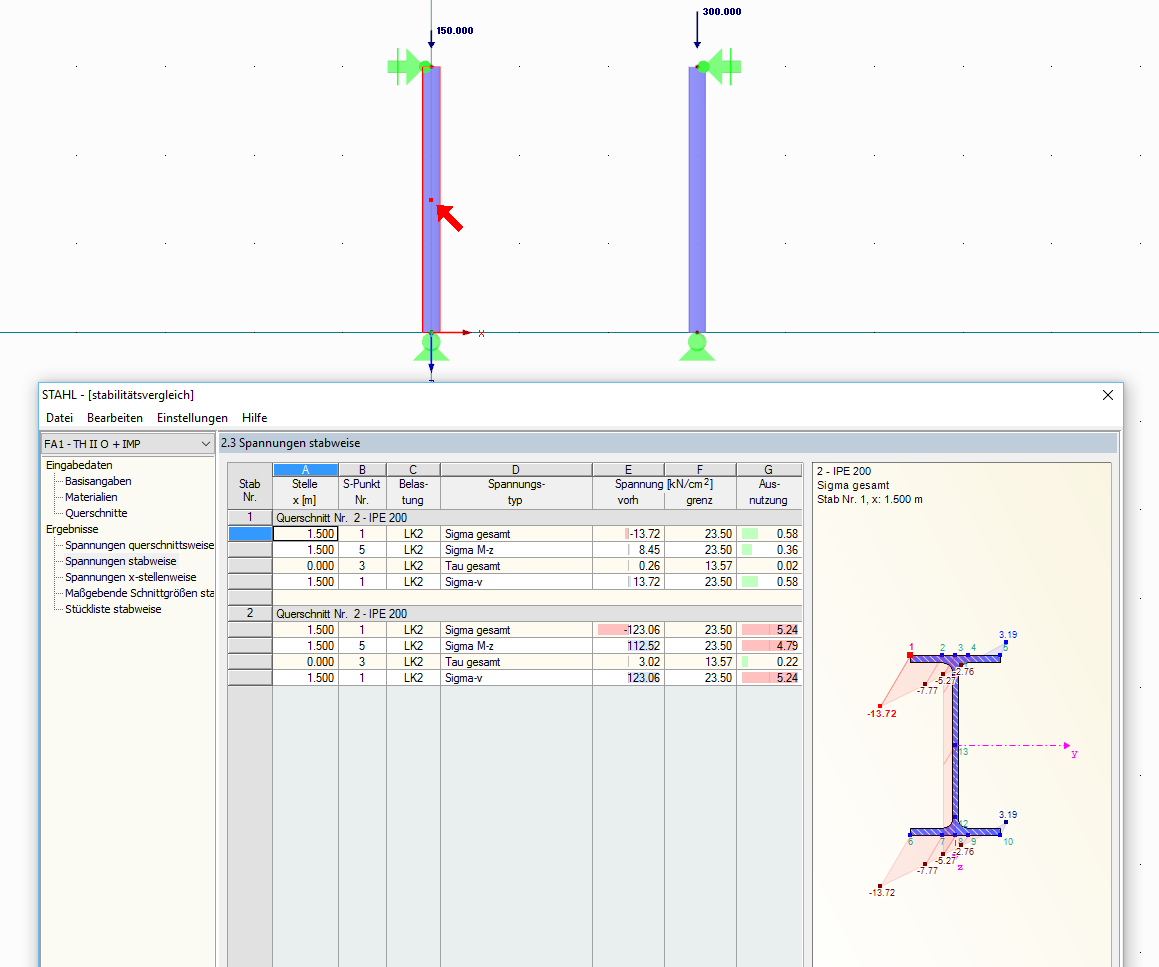The width and height of the screenshot is (1159, 967).
Task: Click right column's top support symbol
Action: pyautogui.click(x=718, y=67)
